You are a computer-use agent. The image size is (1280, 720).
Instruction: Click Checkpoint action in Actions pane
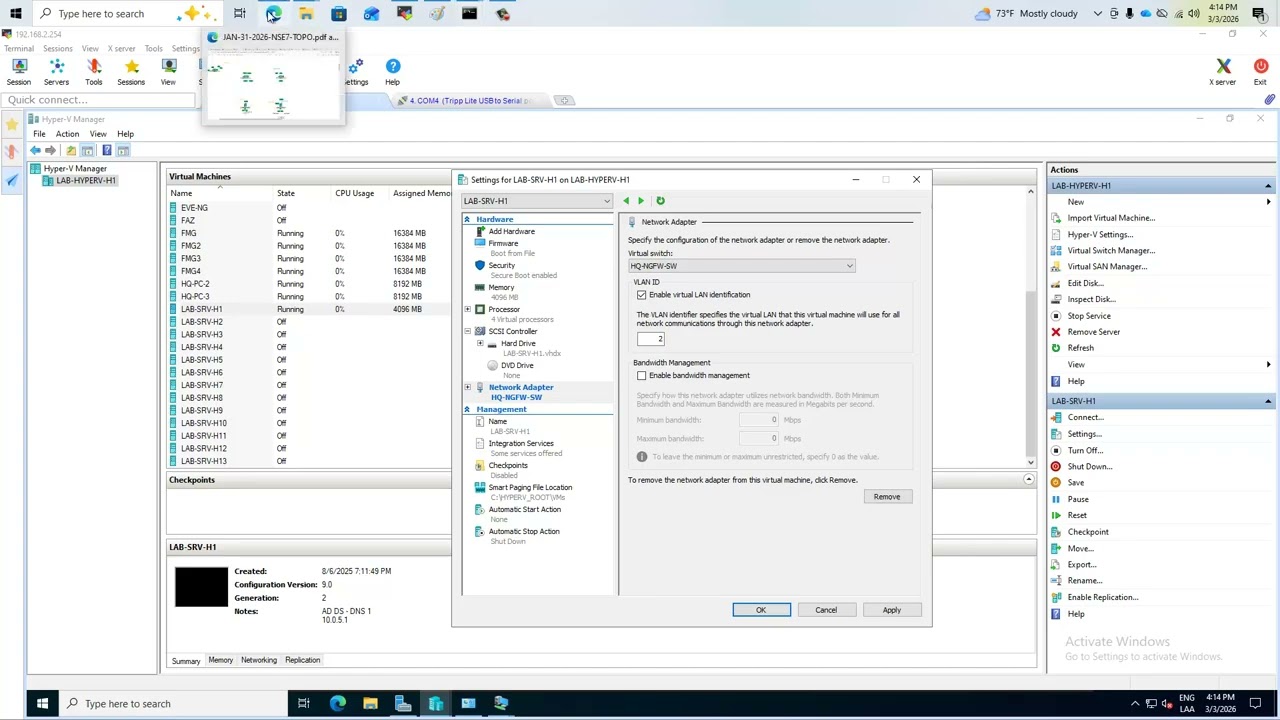tap(1087, 532)
